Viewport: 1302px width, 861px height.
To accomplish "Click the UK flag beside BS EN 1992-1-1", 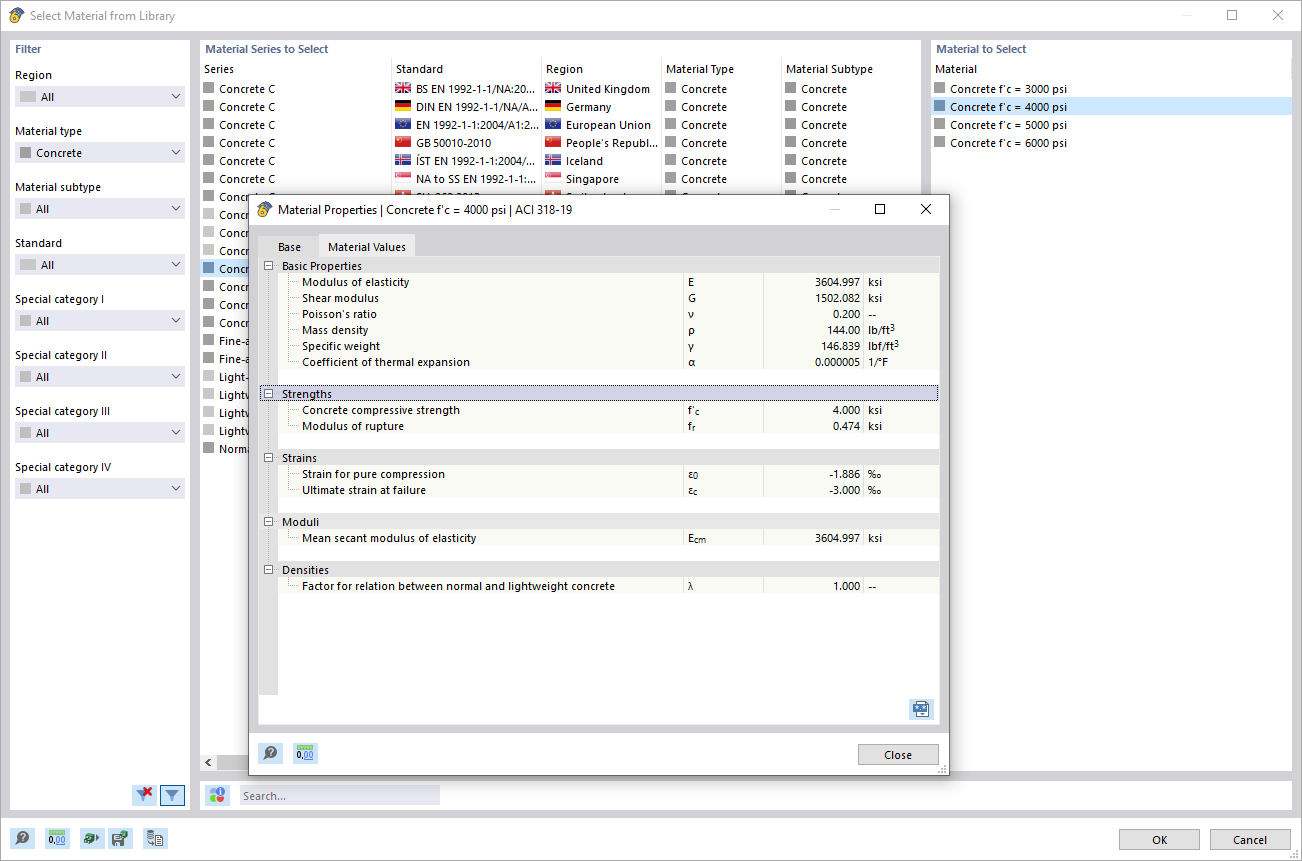I will (x=403, y=88).
